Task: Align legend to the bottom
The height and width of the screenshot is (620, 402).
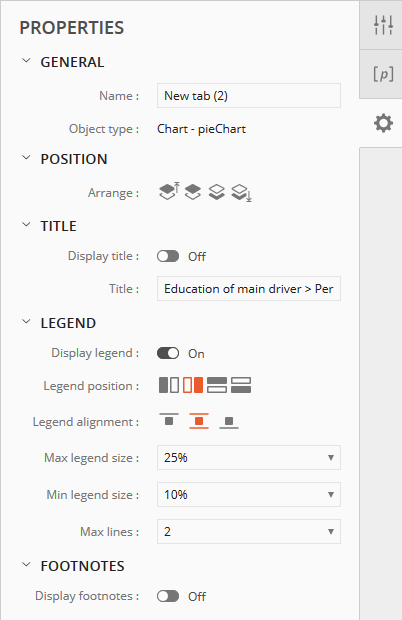Action: click(x=229, y=422)
